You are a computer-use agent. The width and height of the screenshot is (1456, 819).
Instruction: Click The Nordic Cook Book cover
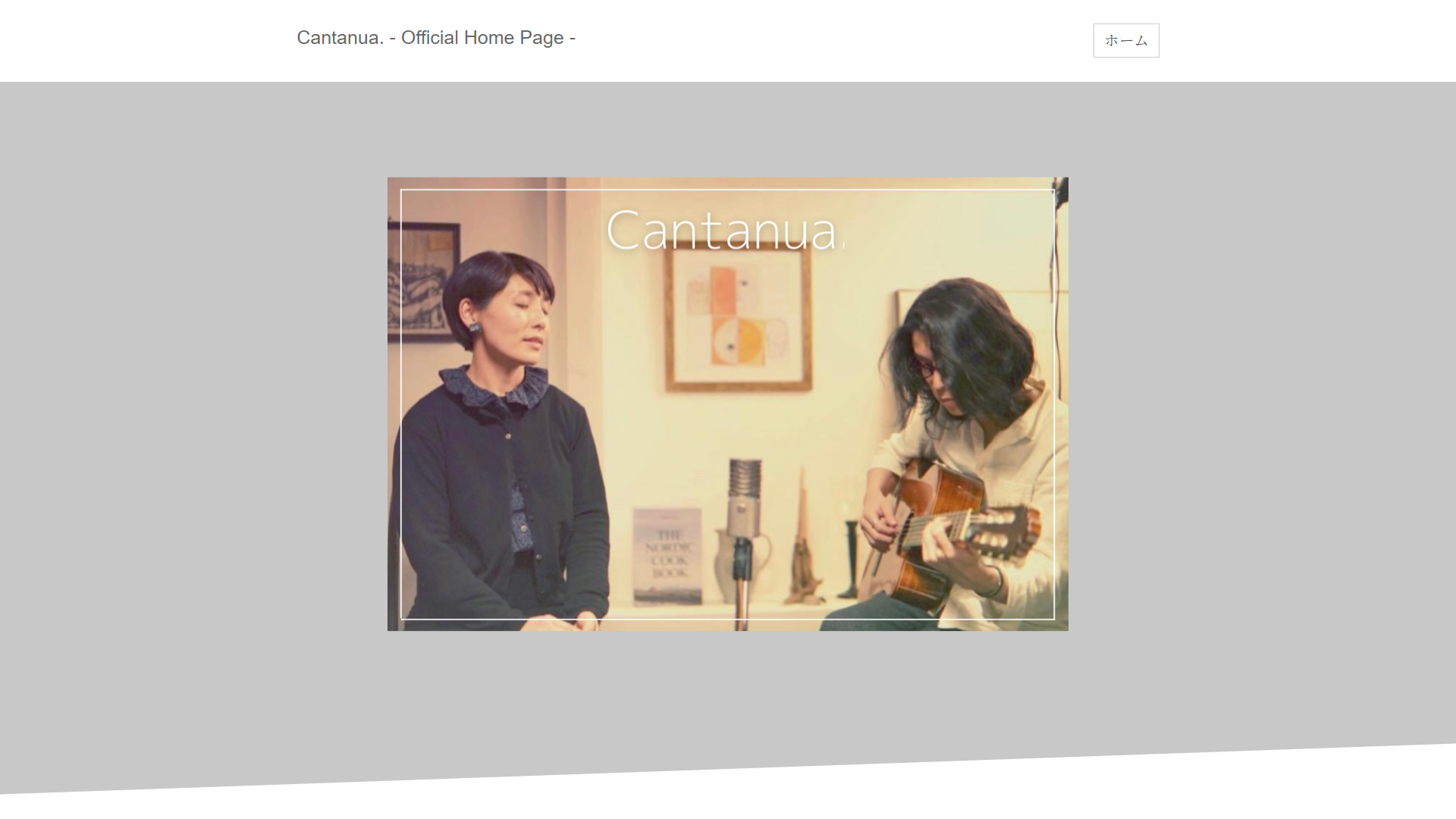point(667,556)
